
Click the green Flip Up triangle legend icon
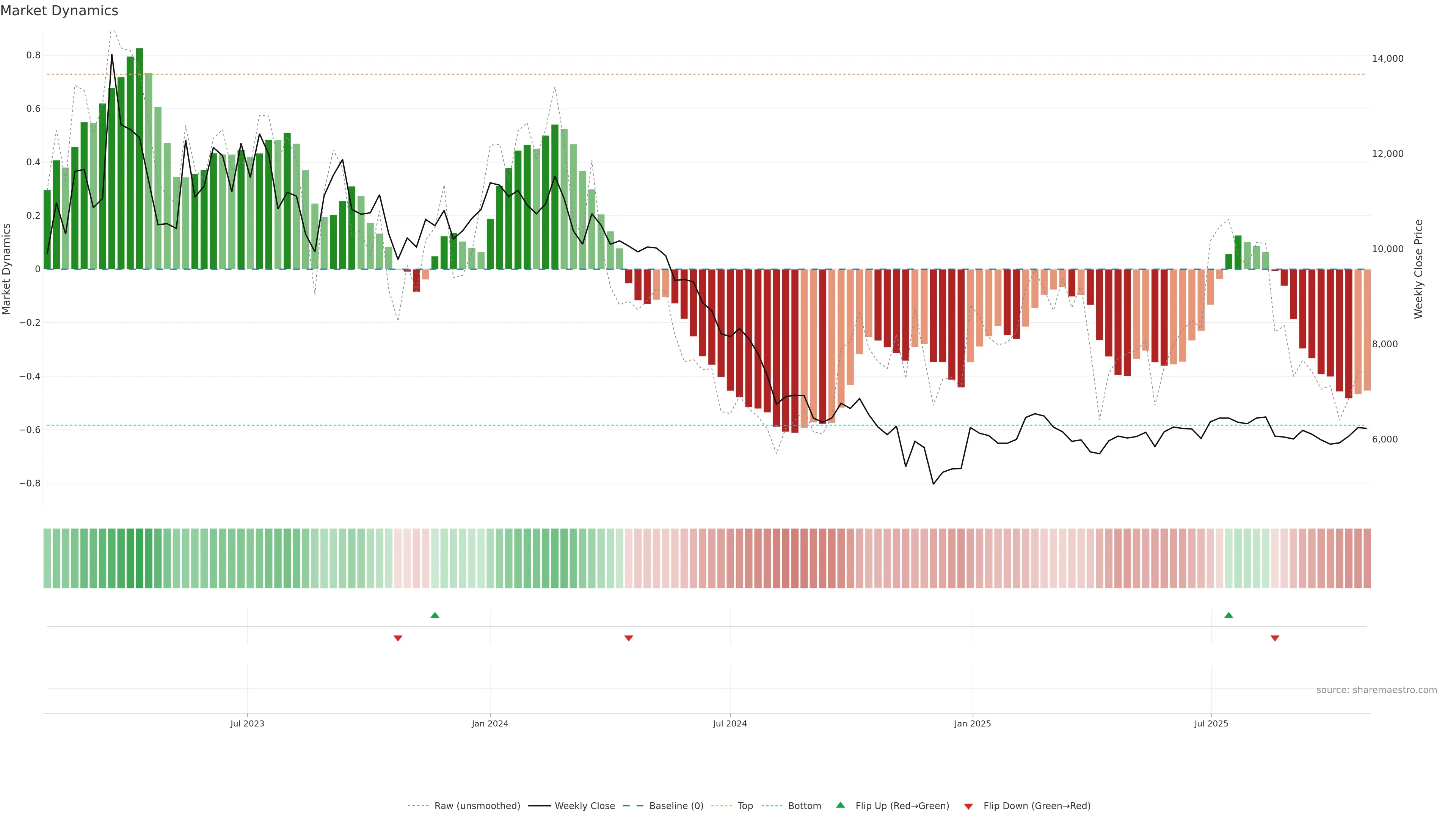point(840,805)
